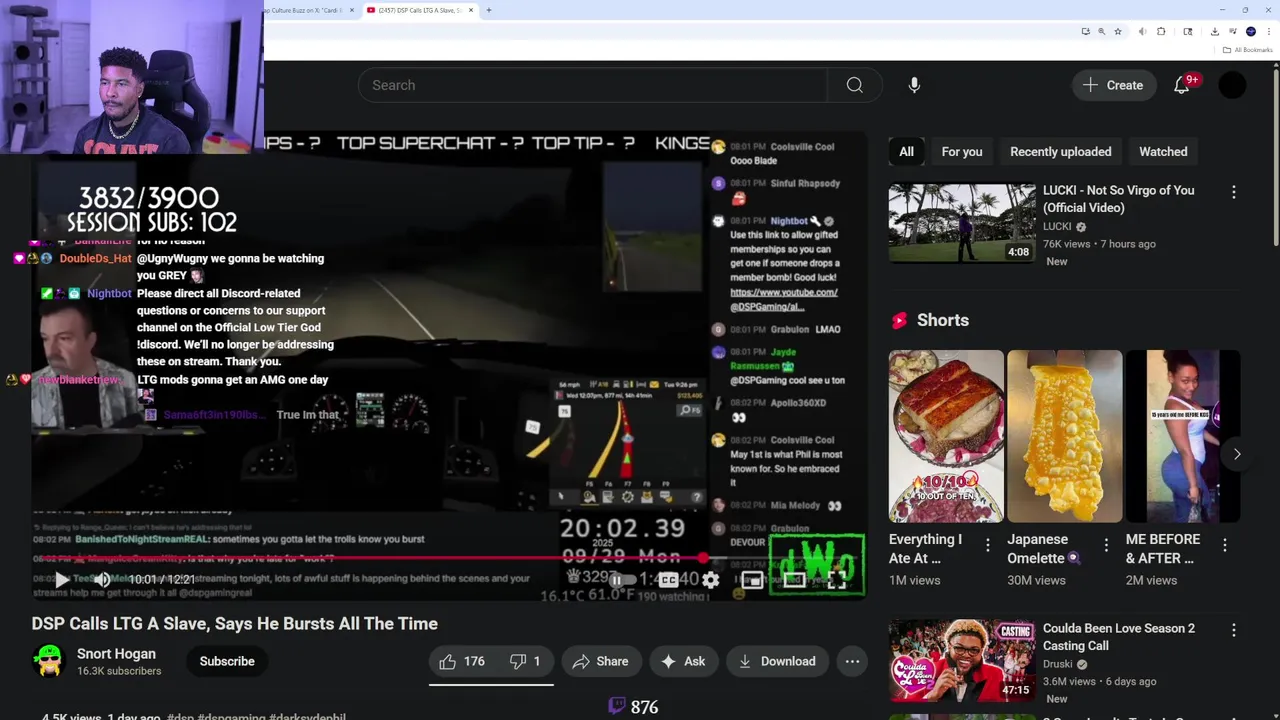This screenshot has height=720, width=1280.
Task: Switch to miniplayer mode
Action: tap(752, 579)
